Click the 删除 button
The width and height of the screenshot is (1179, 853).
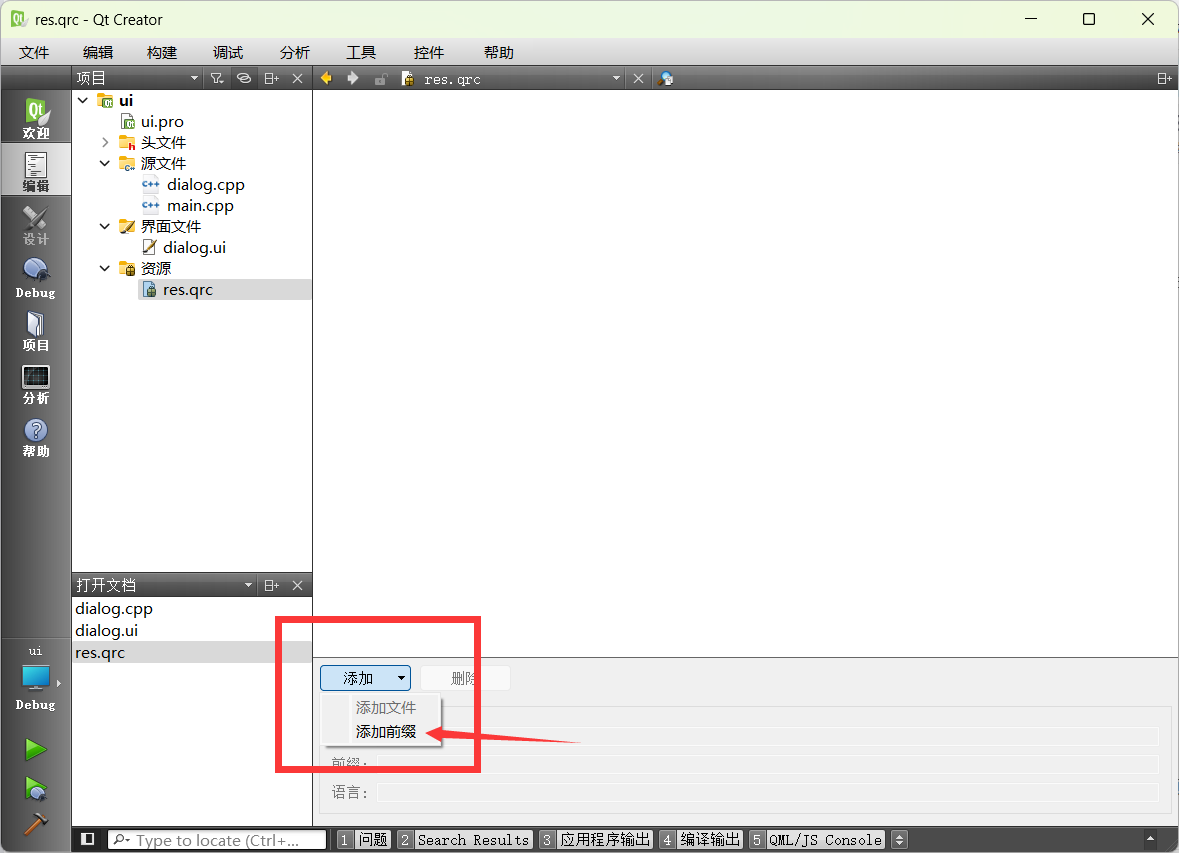[465, 678]
